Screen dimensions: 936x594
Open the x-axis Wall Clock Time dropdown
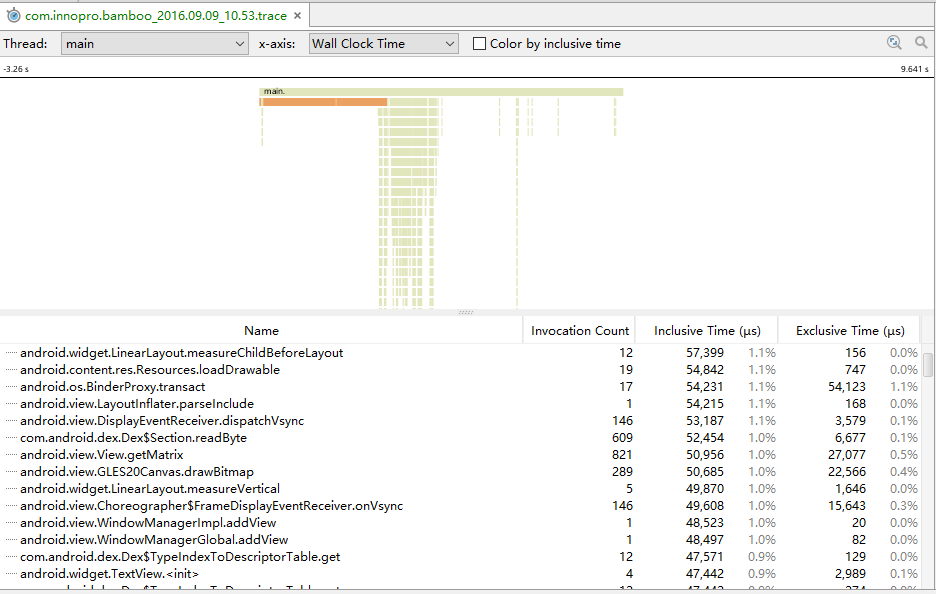click(x=383, y=43)
